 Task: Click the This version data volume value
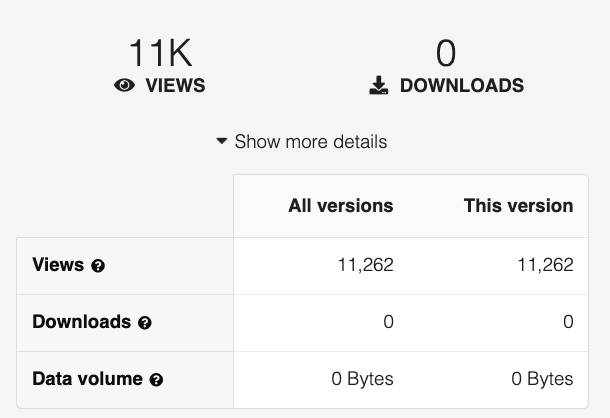(x=542, y=379)
